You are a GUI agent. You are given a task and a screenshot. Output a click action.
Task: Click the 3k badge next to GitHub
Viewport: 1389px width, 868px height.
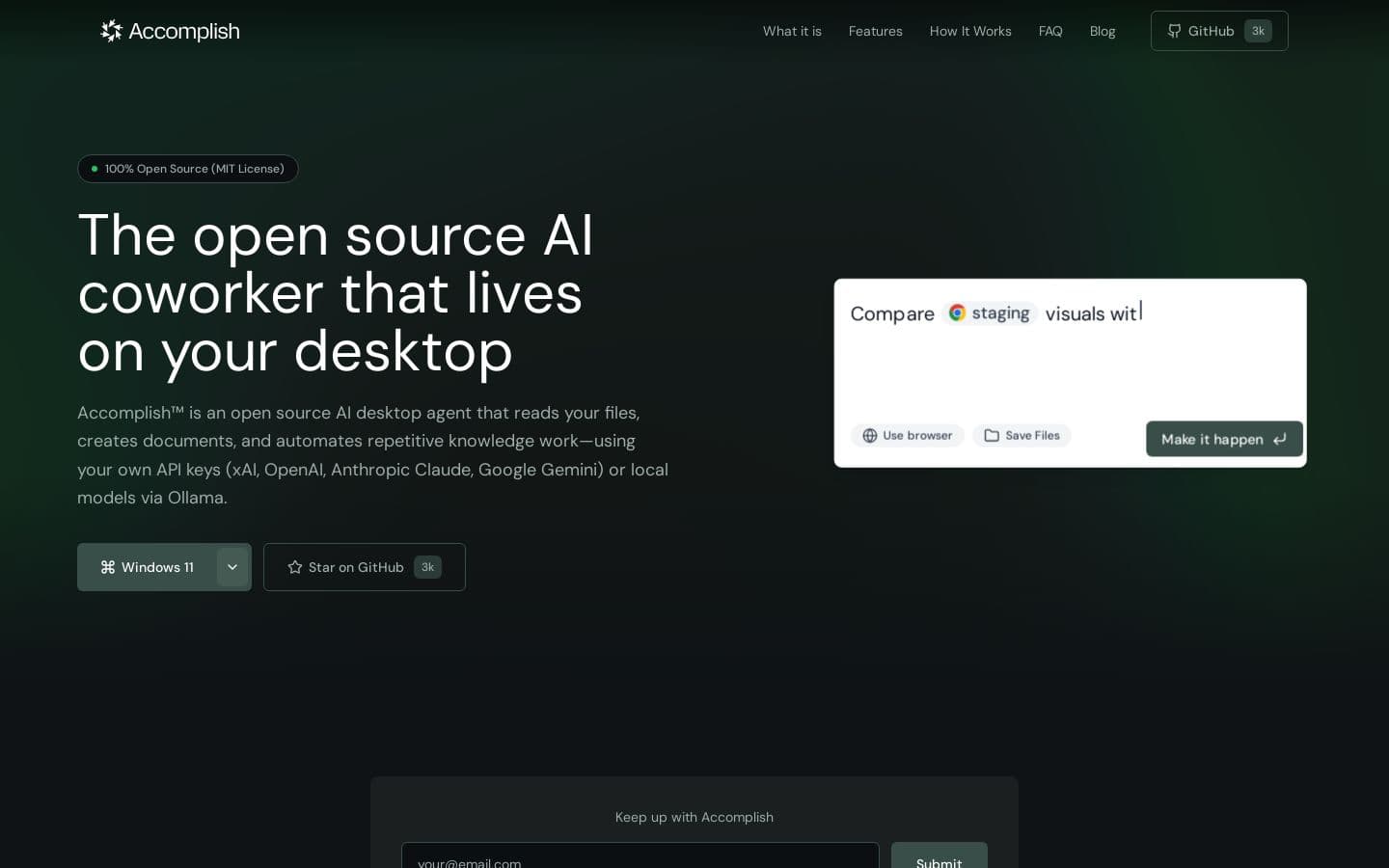pyautogui.click(x=1258, y=31)
